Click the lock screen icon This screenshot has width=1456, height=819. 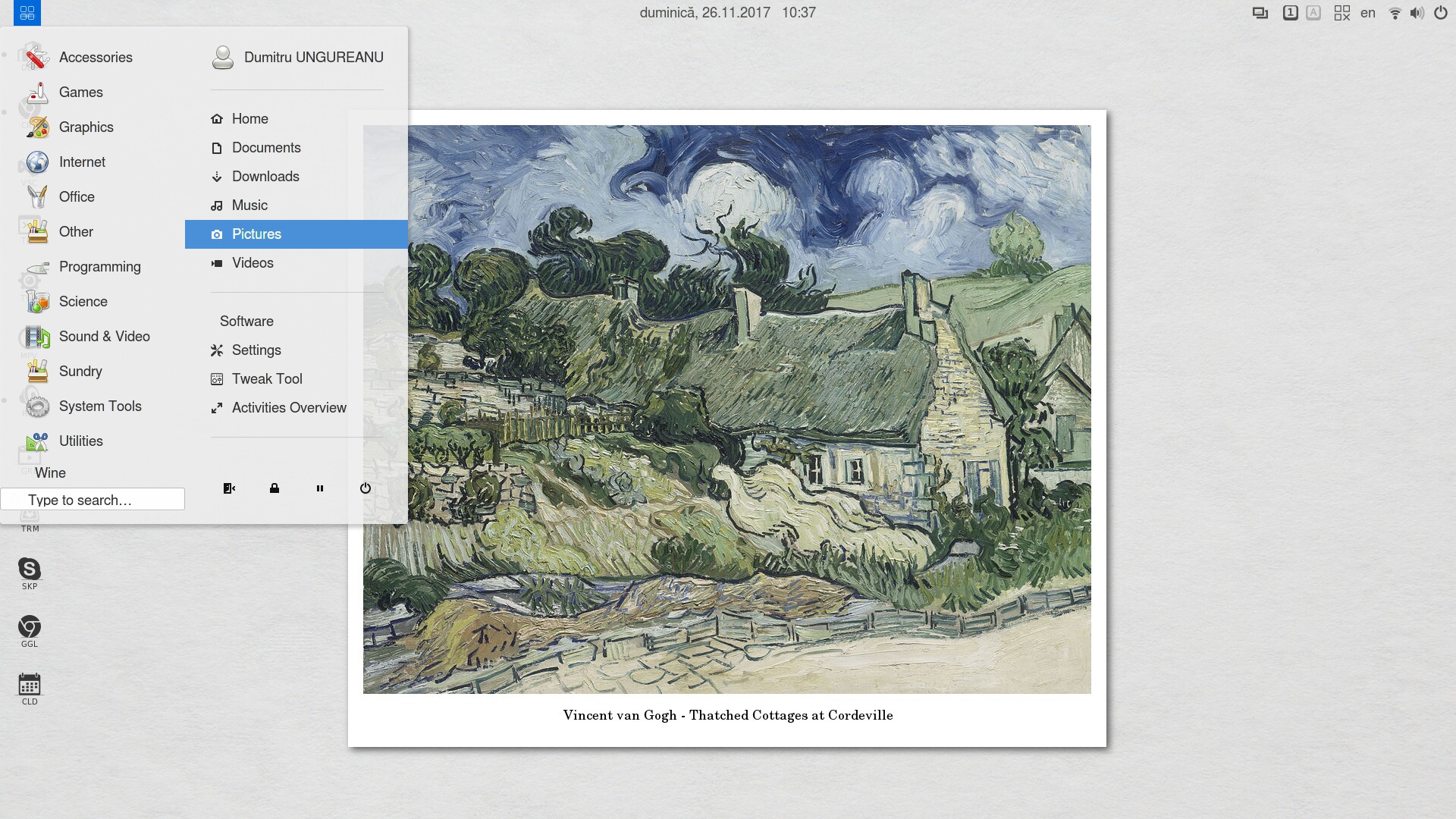click(x=275, y=488)
